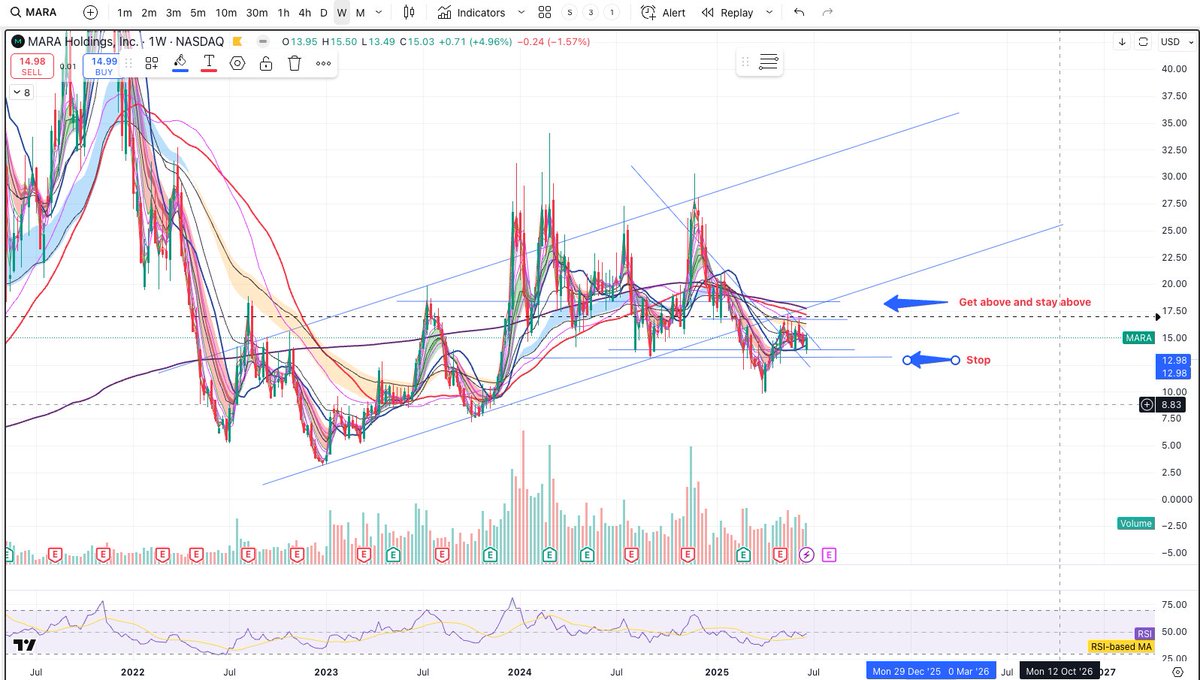Viewport: 1200px width, 680px height.
Task: Click the MARA price scale label
Action: pyautogui.click(x=1137, y=338)
